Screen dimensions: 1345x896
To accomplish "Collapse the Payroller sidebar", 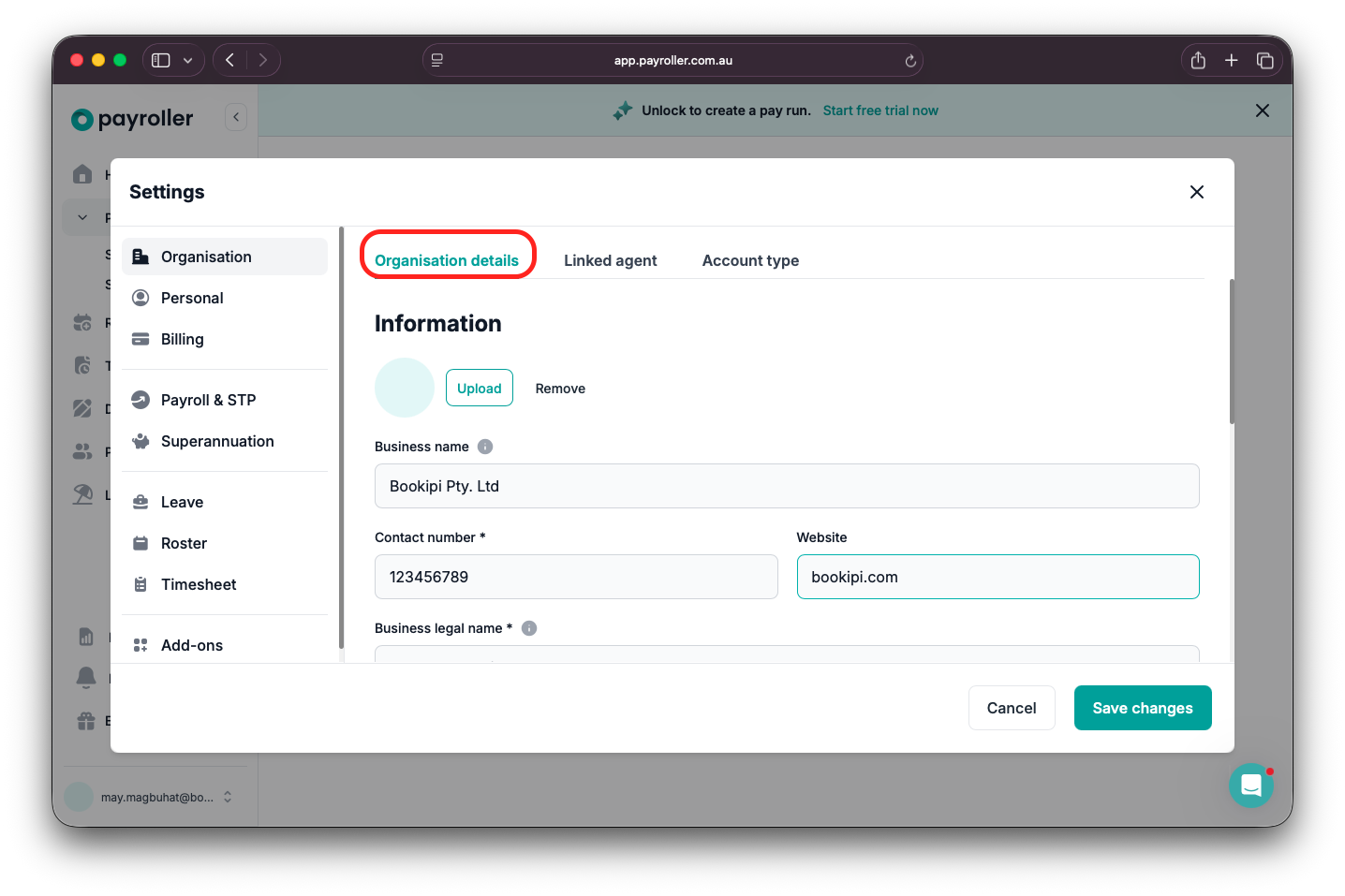I will click(x=236, y=117).
